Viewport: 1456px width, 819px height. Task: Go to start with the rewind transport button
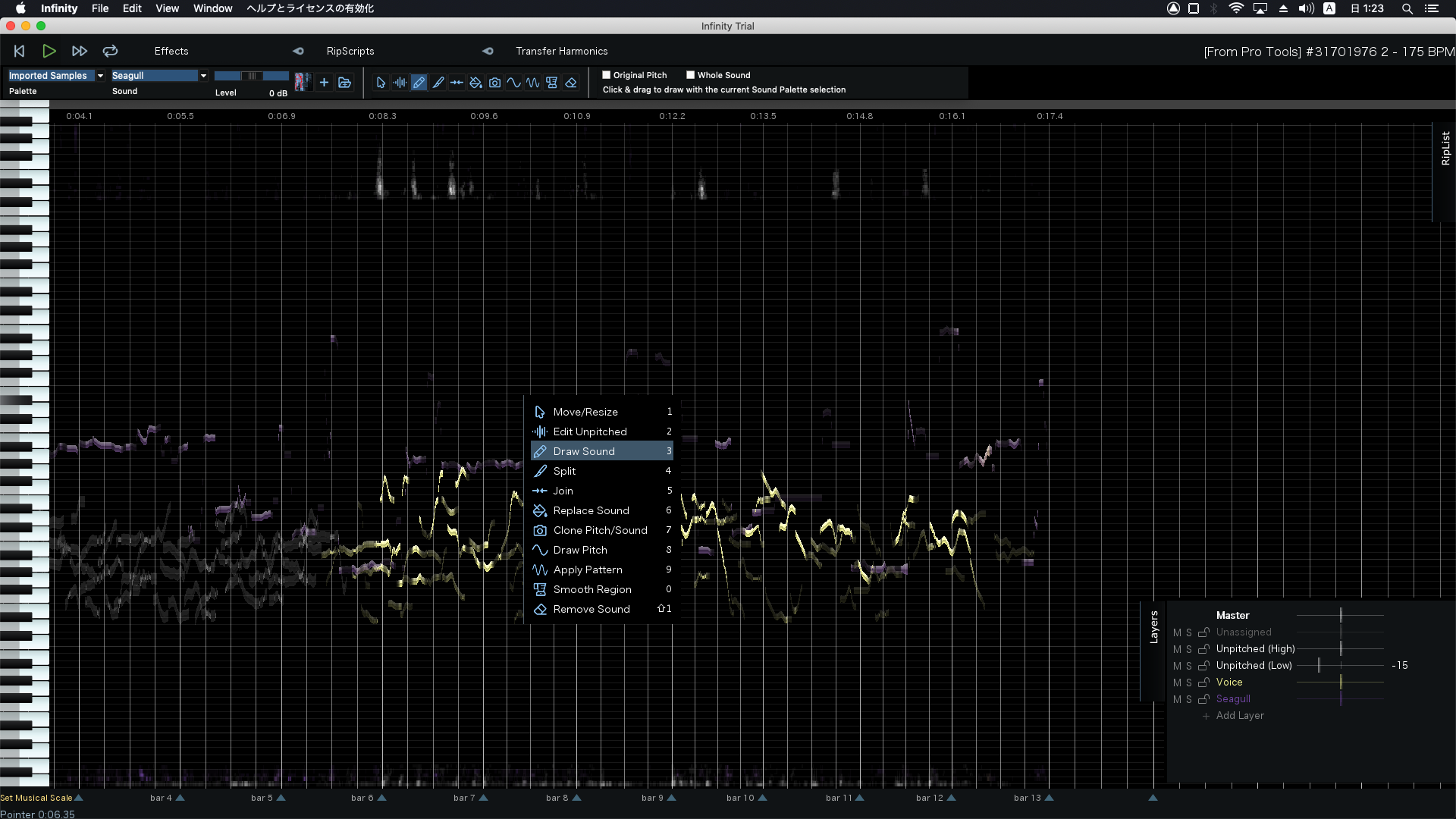(20, 51)
